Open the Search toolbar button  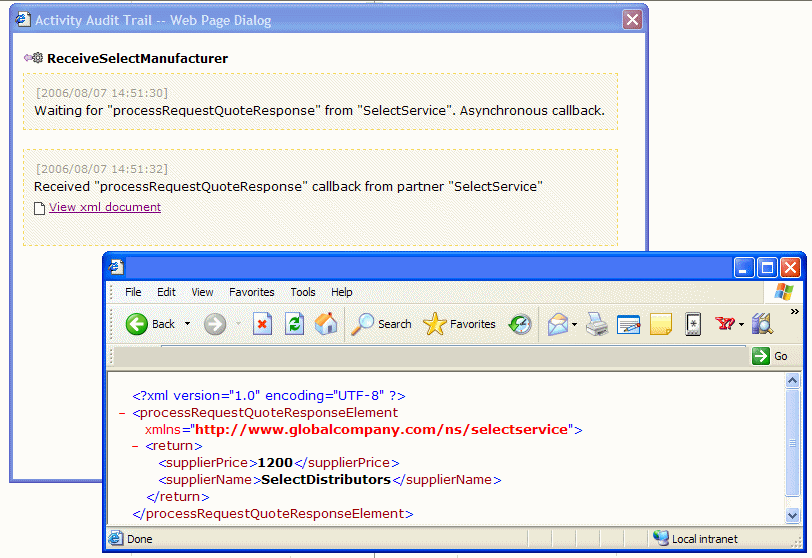click(381, 324)
